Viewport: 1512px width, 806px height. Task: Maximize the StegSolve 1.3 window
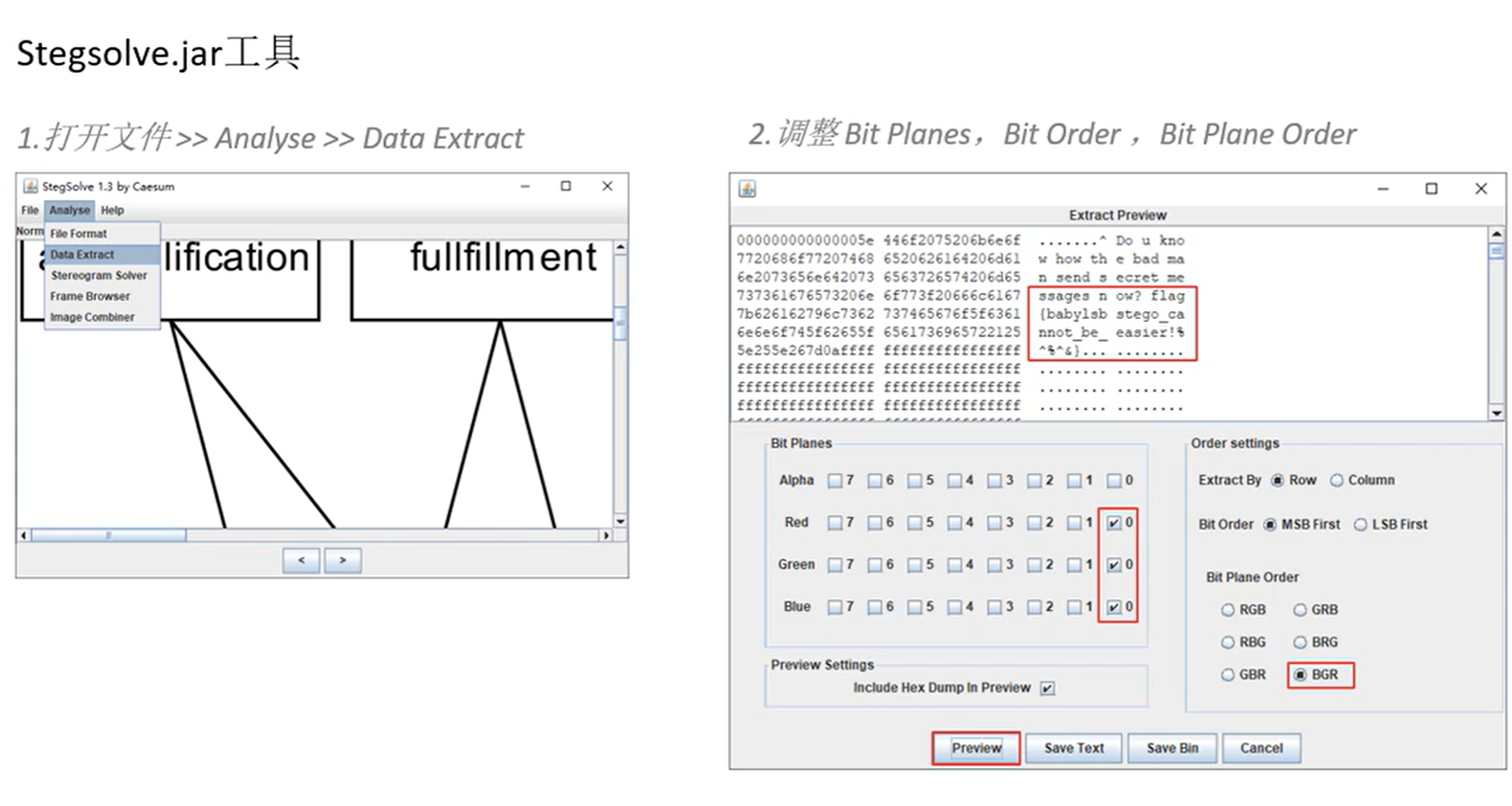tap(566, 186)
